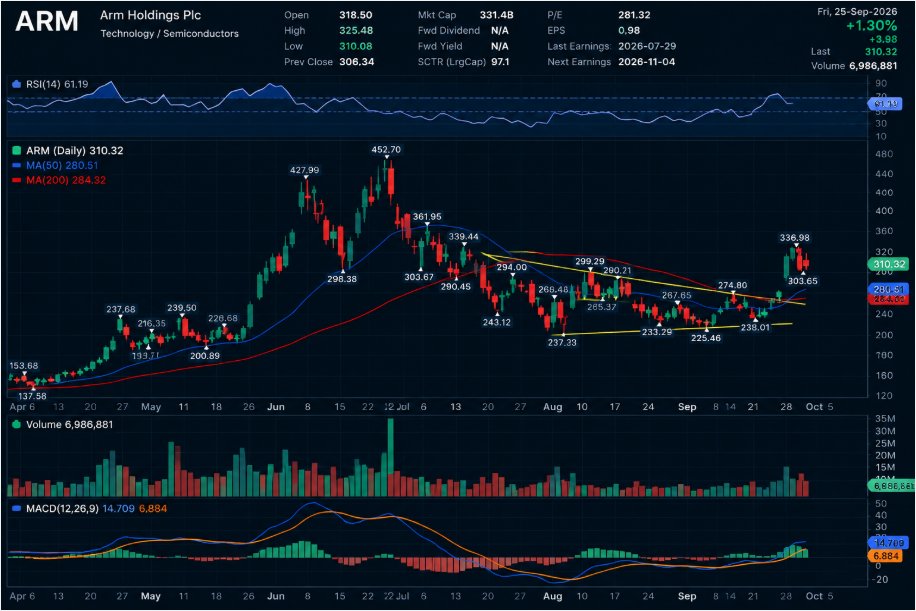Click the green ARM (Daily) legend square

click(x=16, y=151)
